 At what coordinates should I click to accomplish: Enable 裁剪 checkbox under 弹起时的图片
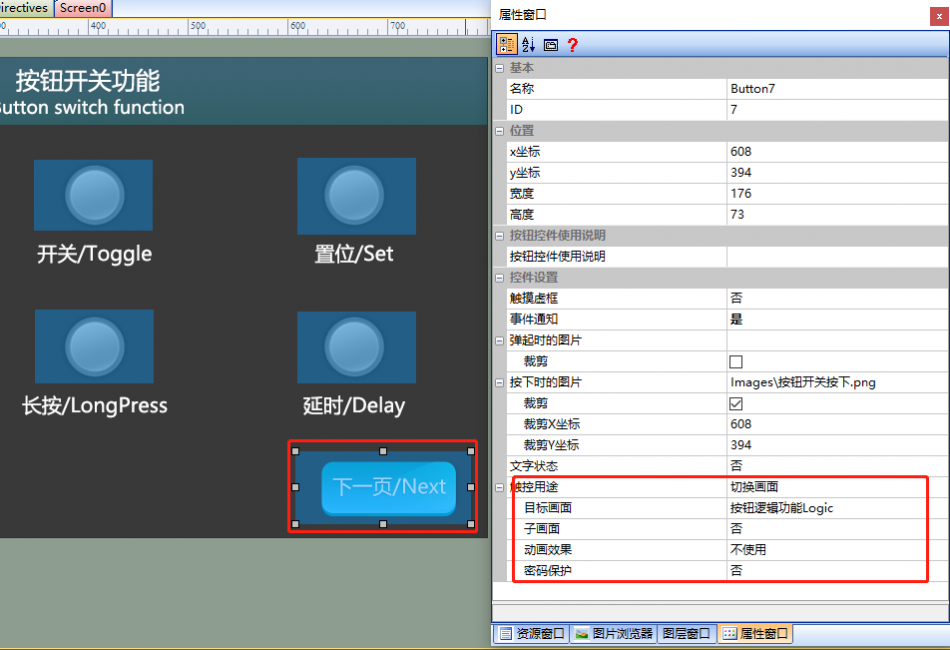pyautogui.click(x=736, y=362)
